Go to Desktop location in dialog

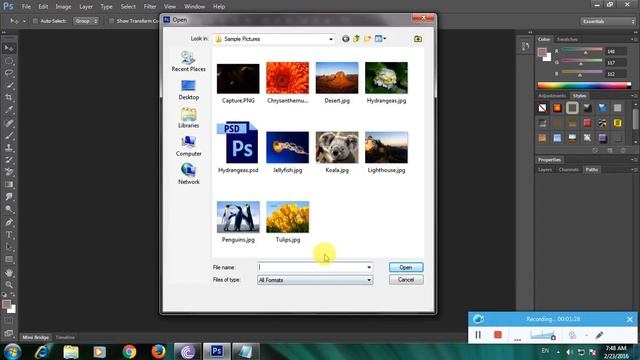click(189, 90)
